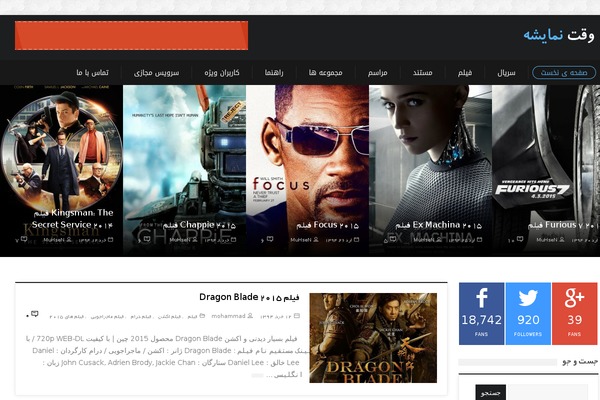
Task: Open the مراسم menu item
Action: coord(378,73)
